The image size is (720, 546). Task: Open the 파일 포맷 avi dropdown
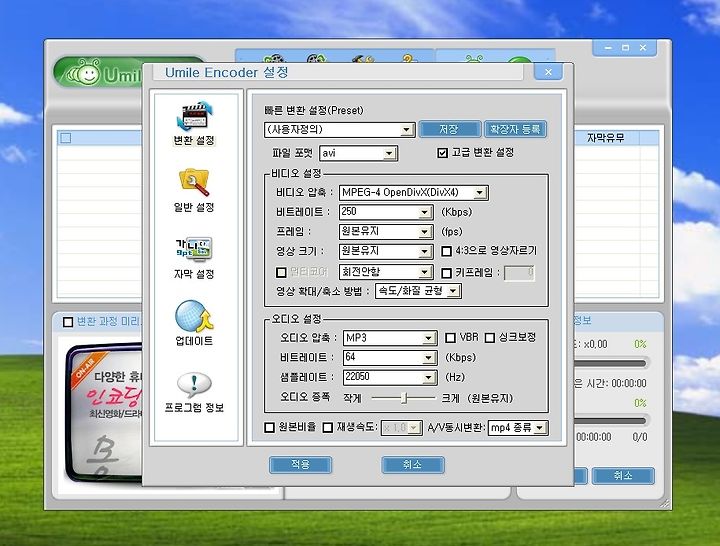point(359,153)
